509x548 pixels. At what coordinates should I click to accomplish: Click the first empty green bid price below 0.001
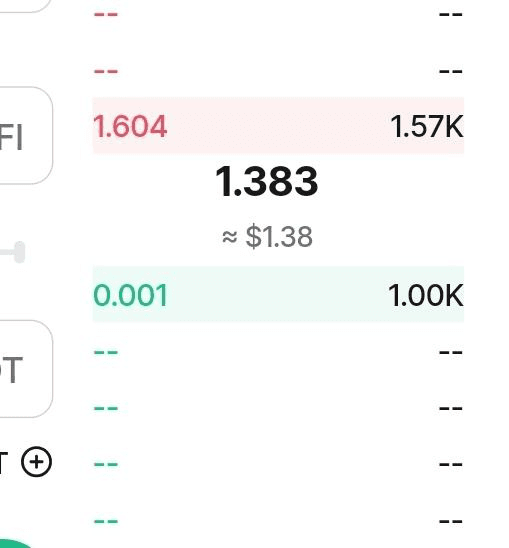tap(106, 352)
